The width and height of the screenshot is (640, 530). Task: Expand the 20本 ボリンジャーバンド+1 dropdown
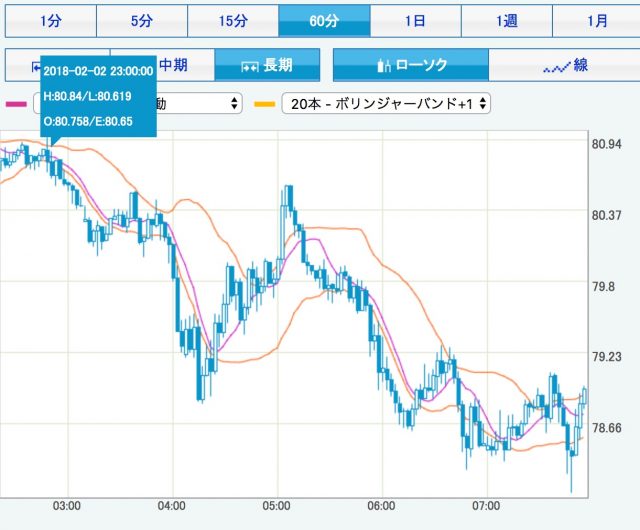(x=385, y=103)
